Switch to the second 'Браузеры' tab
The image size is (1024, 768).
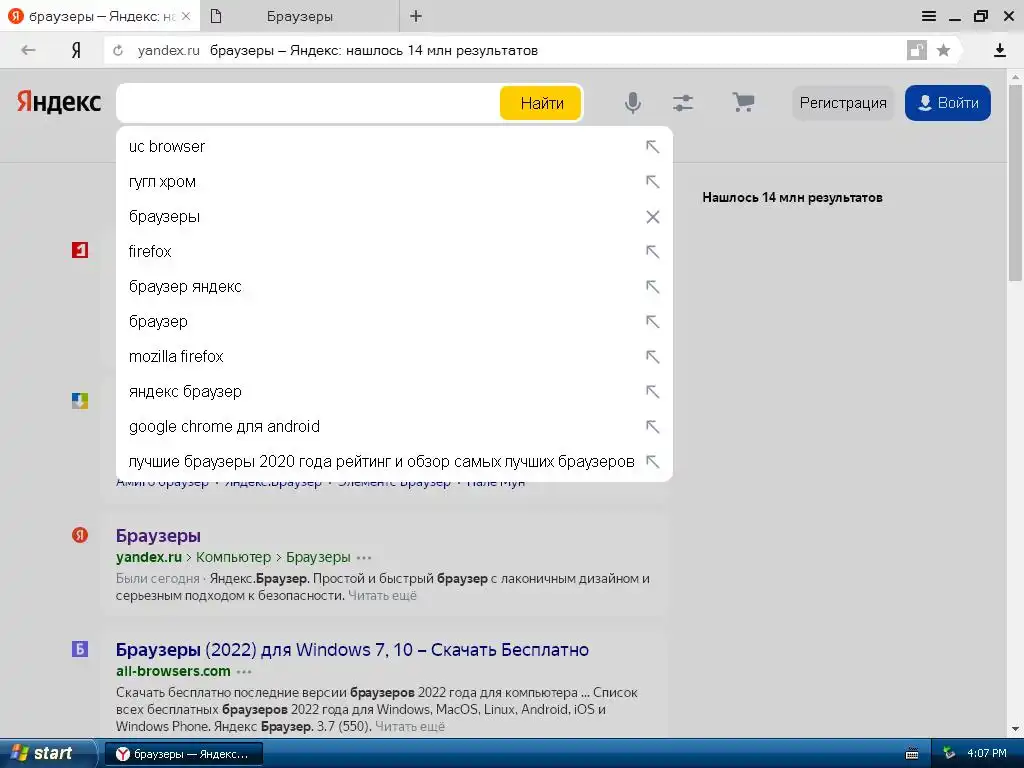[x=300, y=16]
